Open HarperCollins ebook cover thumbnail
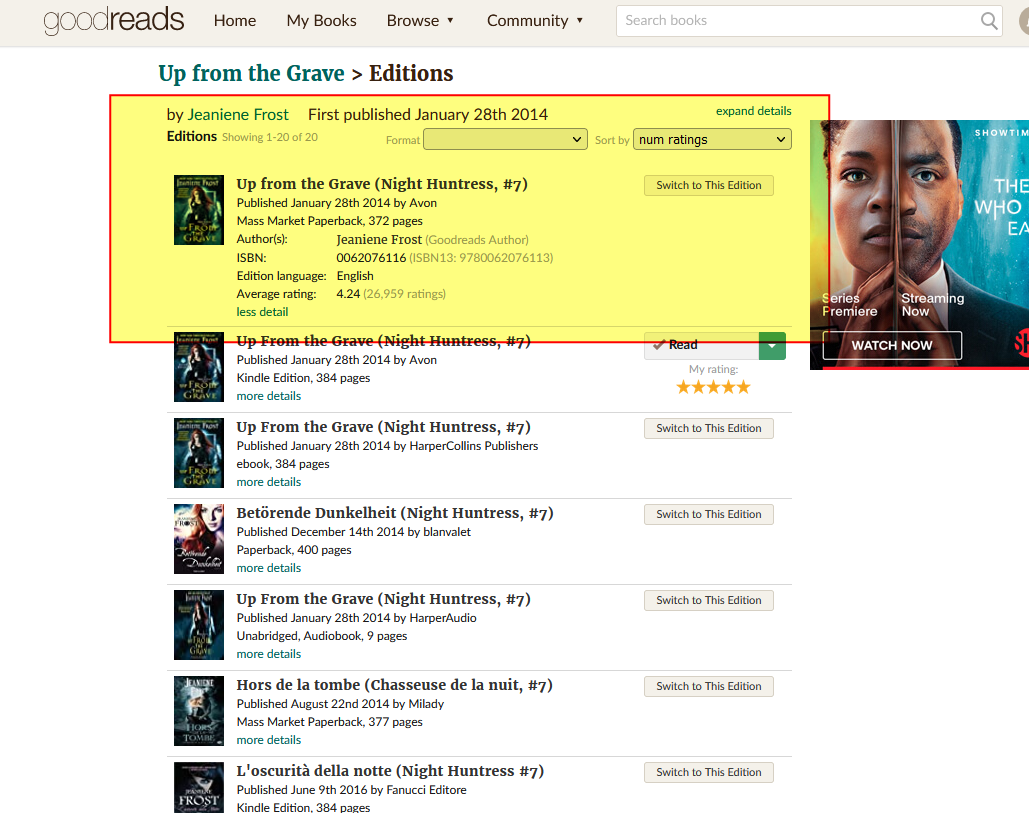 pos(199,453)
